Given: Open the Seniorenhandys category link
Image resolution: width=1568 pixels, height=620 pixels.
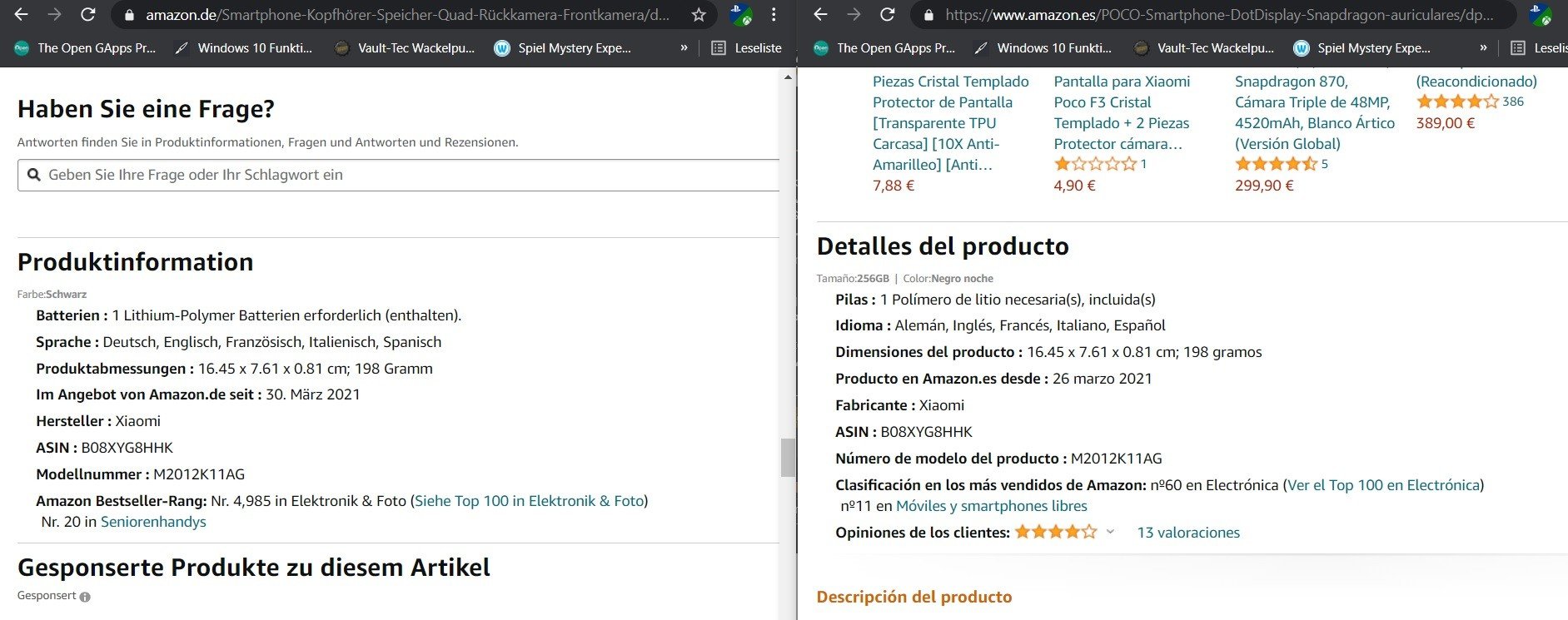Looking at the screenshot, I should (153, 522).
